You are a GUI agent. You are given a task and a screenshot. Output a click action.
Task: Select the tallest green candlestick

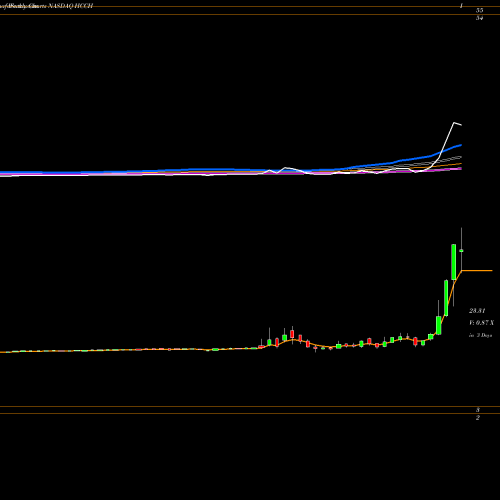[x=454, y=262]
